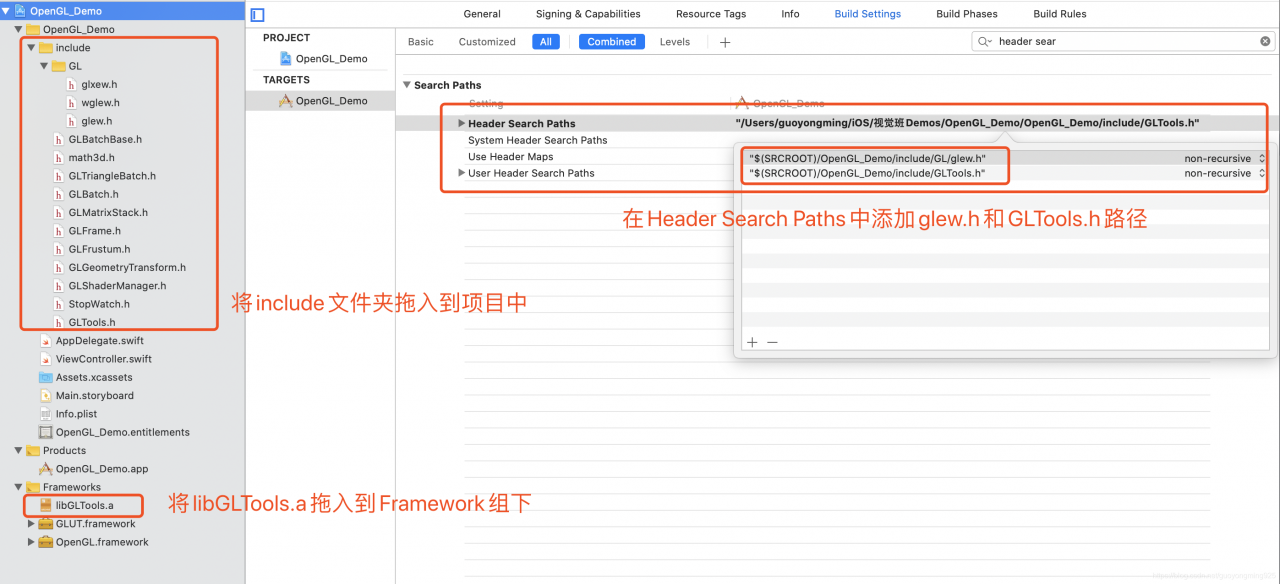Image resolution: width=1280 pixels, height=584 pixels.
Task: Expand the GLUT.framework item
Action: coord(31,524)
